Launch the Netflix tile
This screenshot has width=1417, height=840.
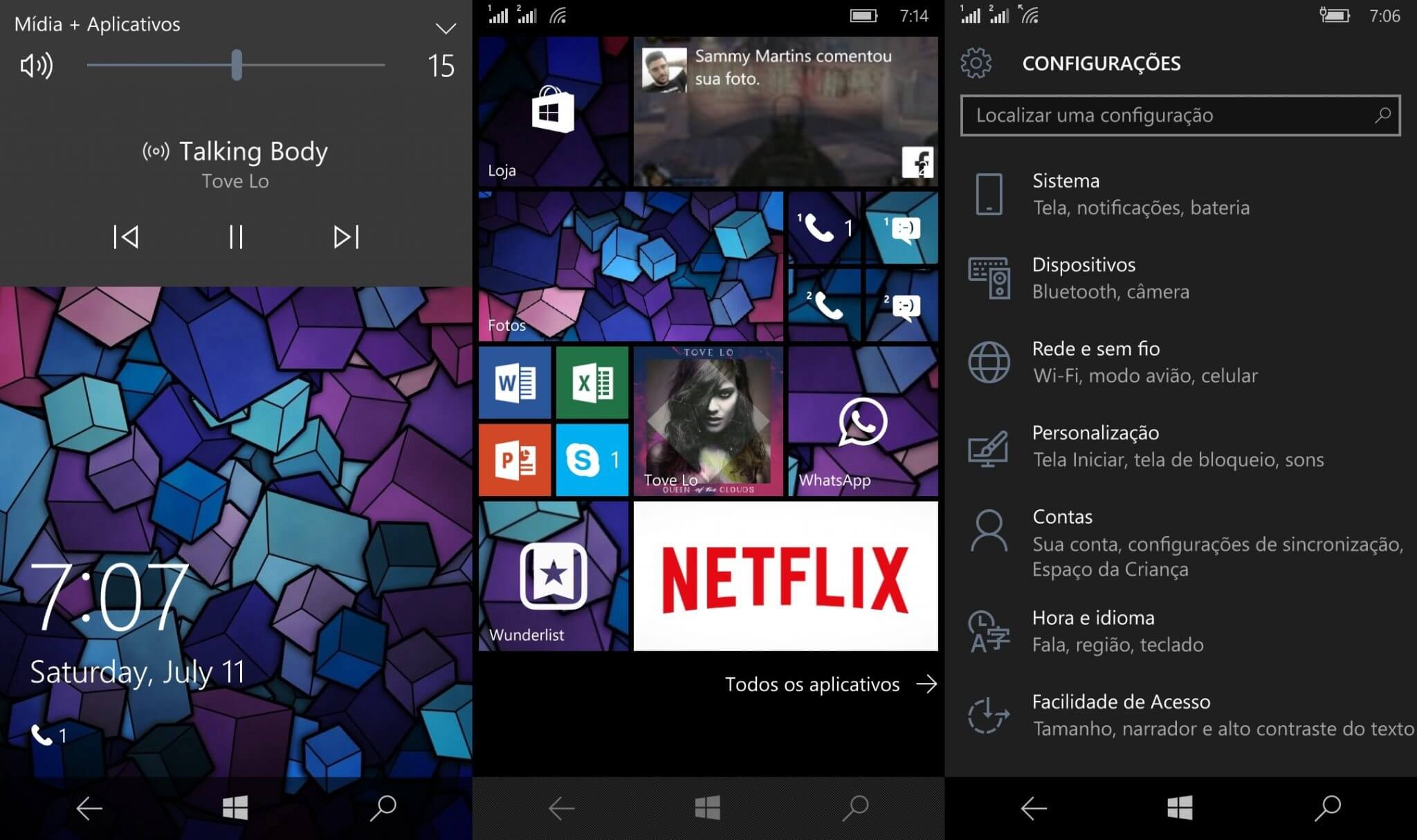785,576
